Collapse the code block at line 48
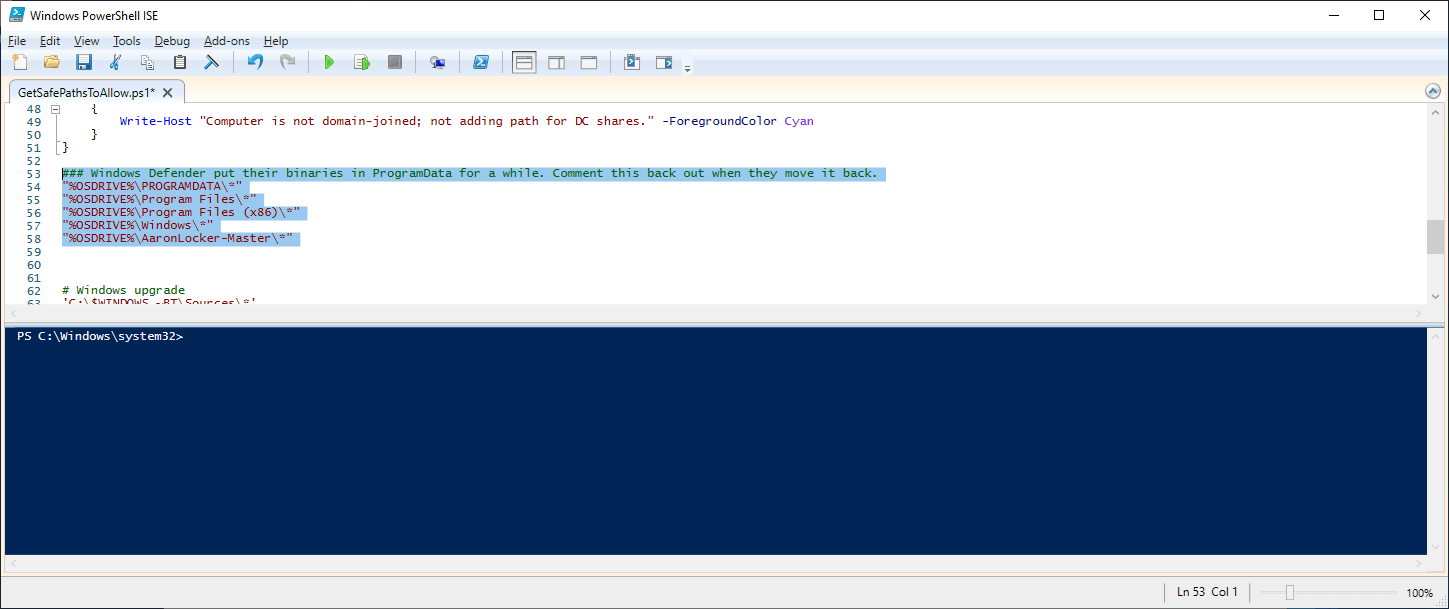 pos(56,109)
